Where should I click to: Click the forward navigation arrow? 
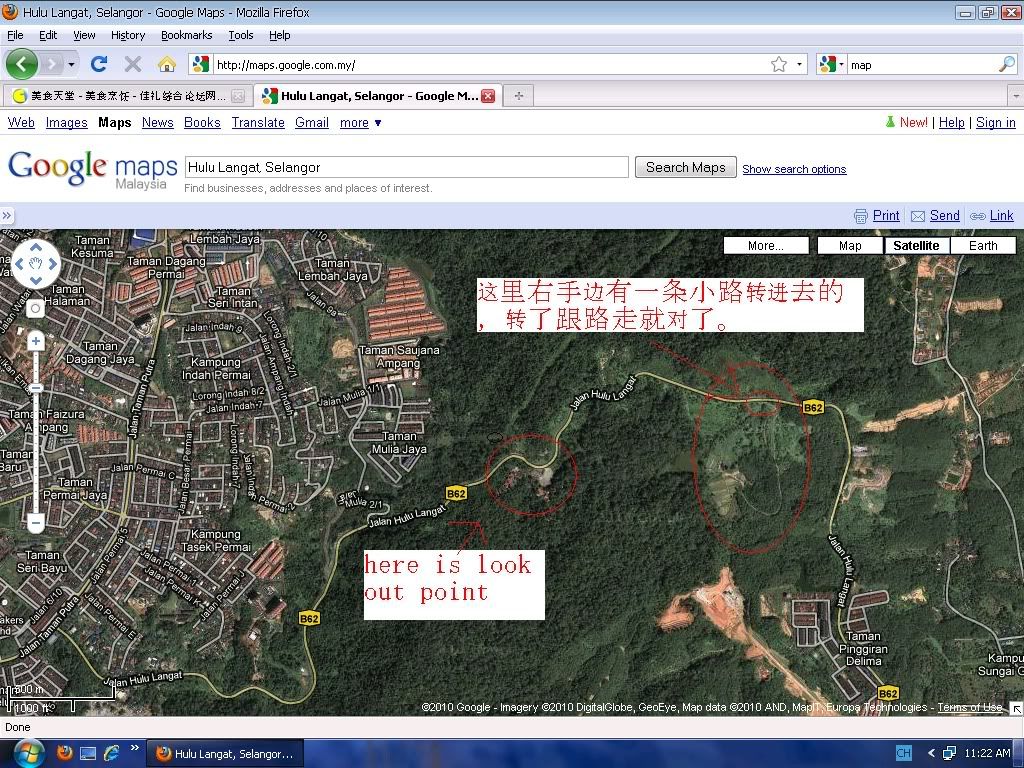pyautogui.click(x=52, y=64)
